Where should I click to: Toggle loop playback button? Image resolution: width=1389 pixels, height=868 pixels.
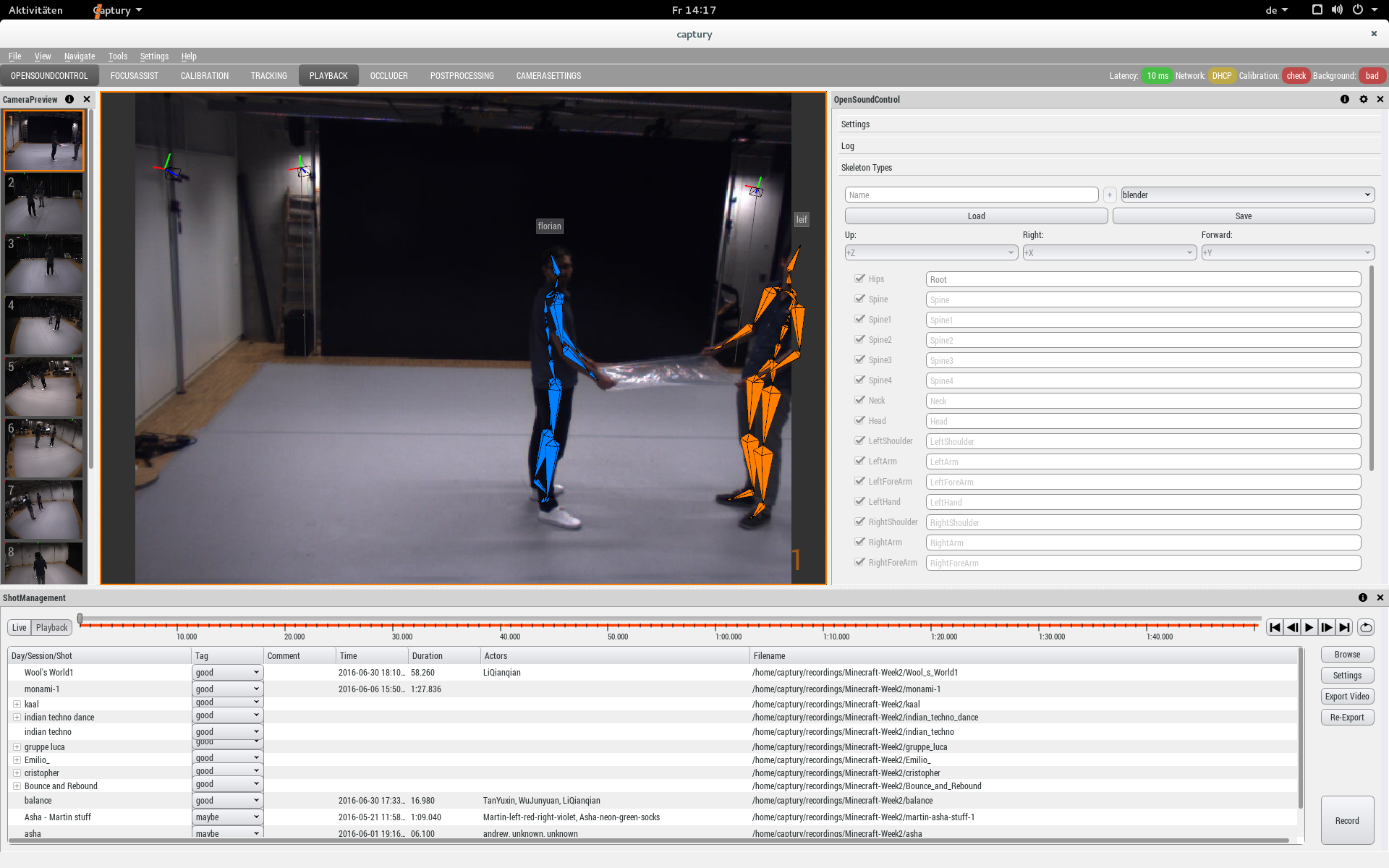coord(1365,627)
